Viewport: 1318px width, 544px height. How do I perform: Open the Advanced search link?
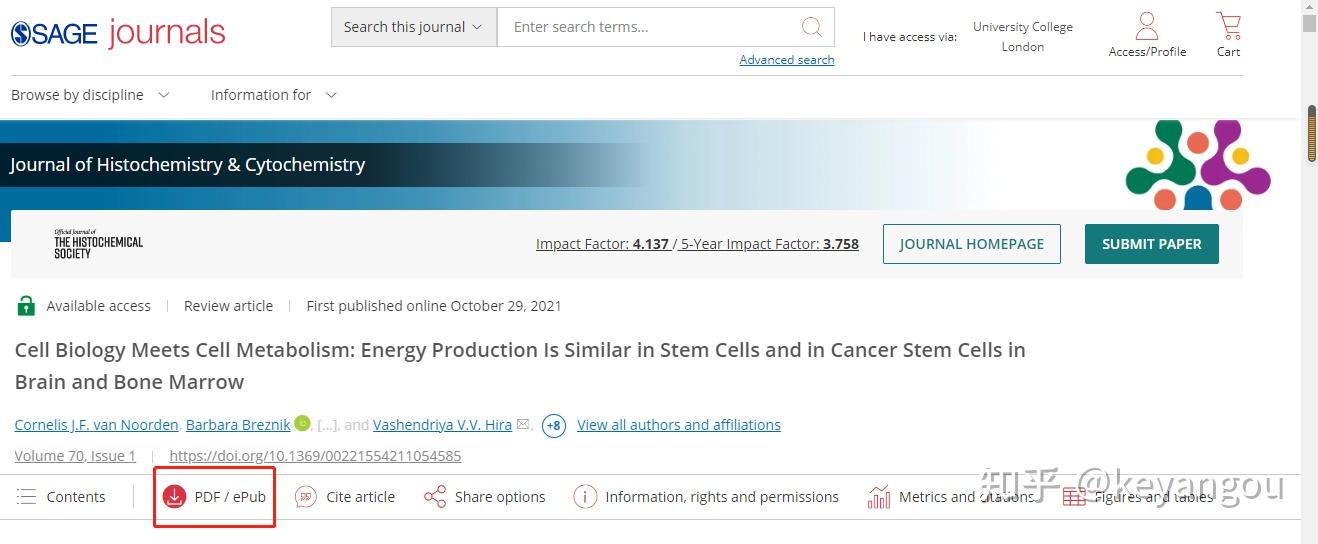click(787, 60)
